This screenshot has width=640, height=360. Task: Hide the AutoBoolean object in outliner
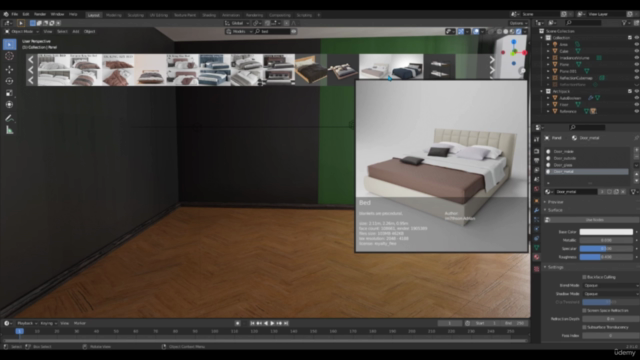(636, 98)
